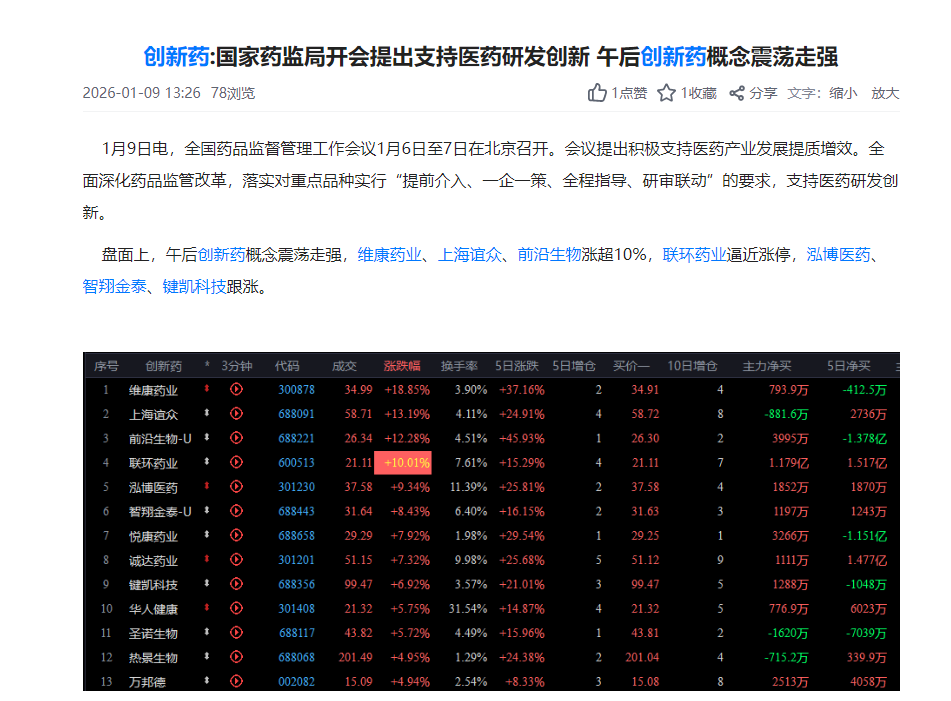951x701 pixels.
Task: Select stock name 热景生物 in table
Action: pyautogui.click(x=153, y=657)
